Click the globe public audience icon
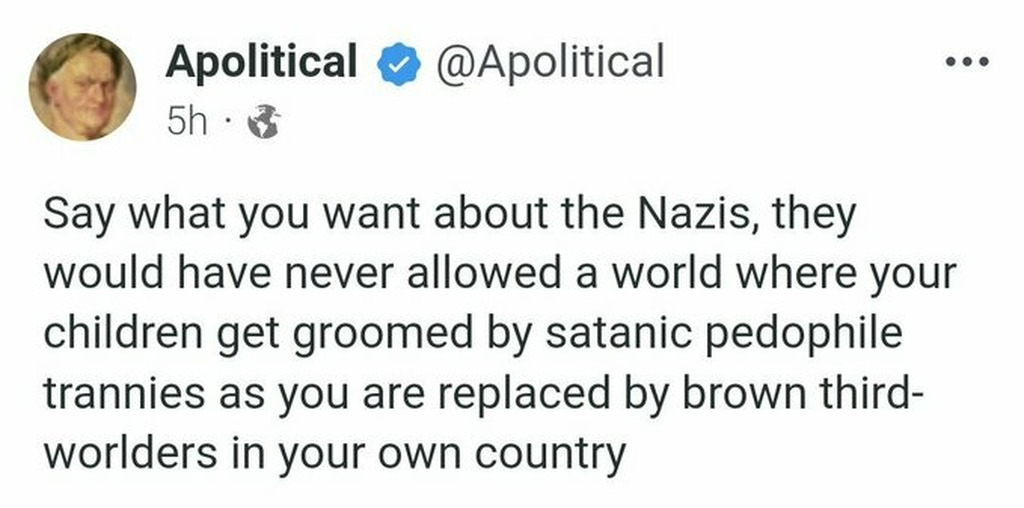Screen dimensions: 1024x508 [263, 122]
